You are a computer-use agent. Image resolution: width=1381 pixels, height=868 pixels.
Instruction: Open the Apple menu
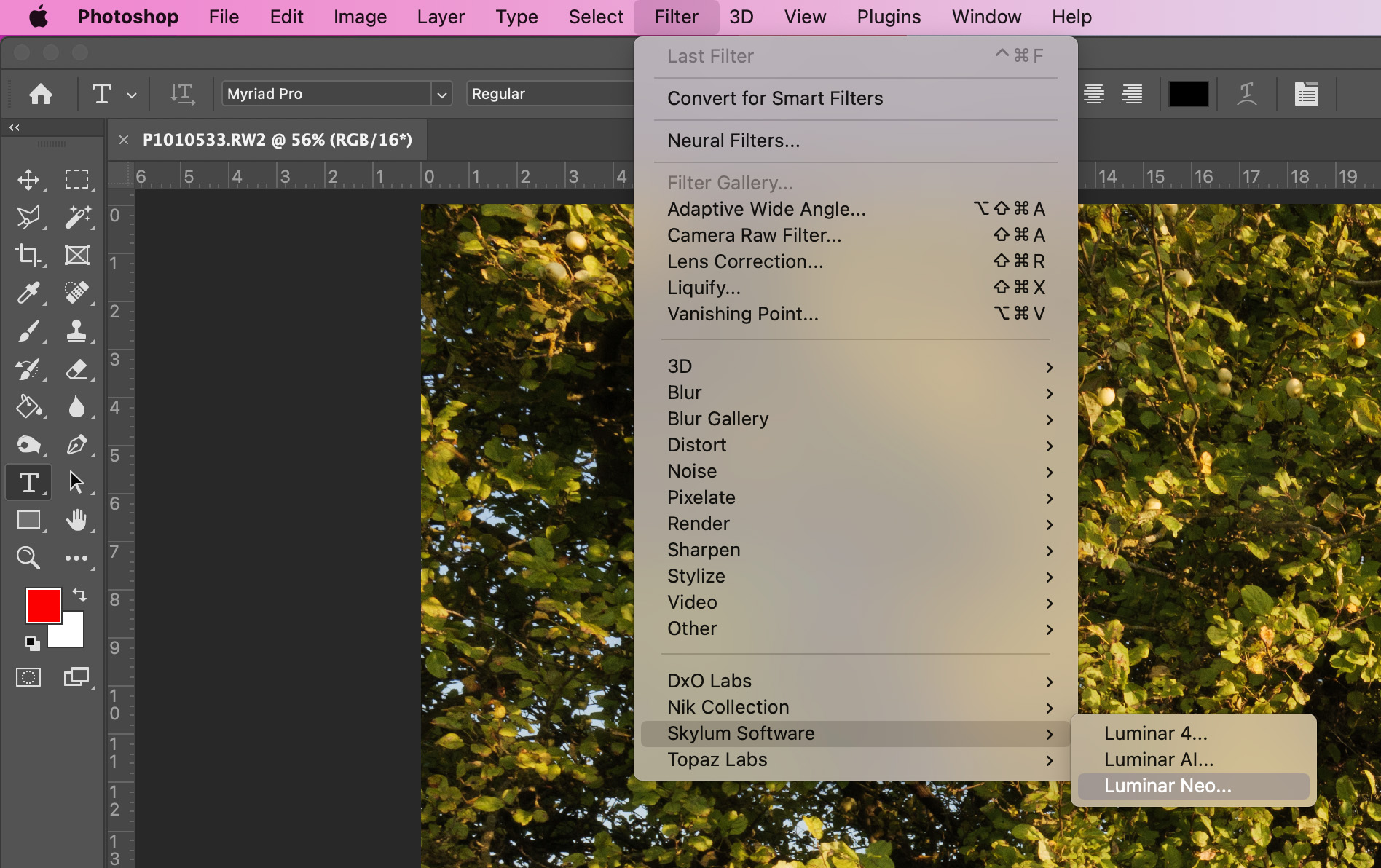point(39,17)
